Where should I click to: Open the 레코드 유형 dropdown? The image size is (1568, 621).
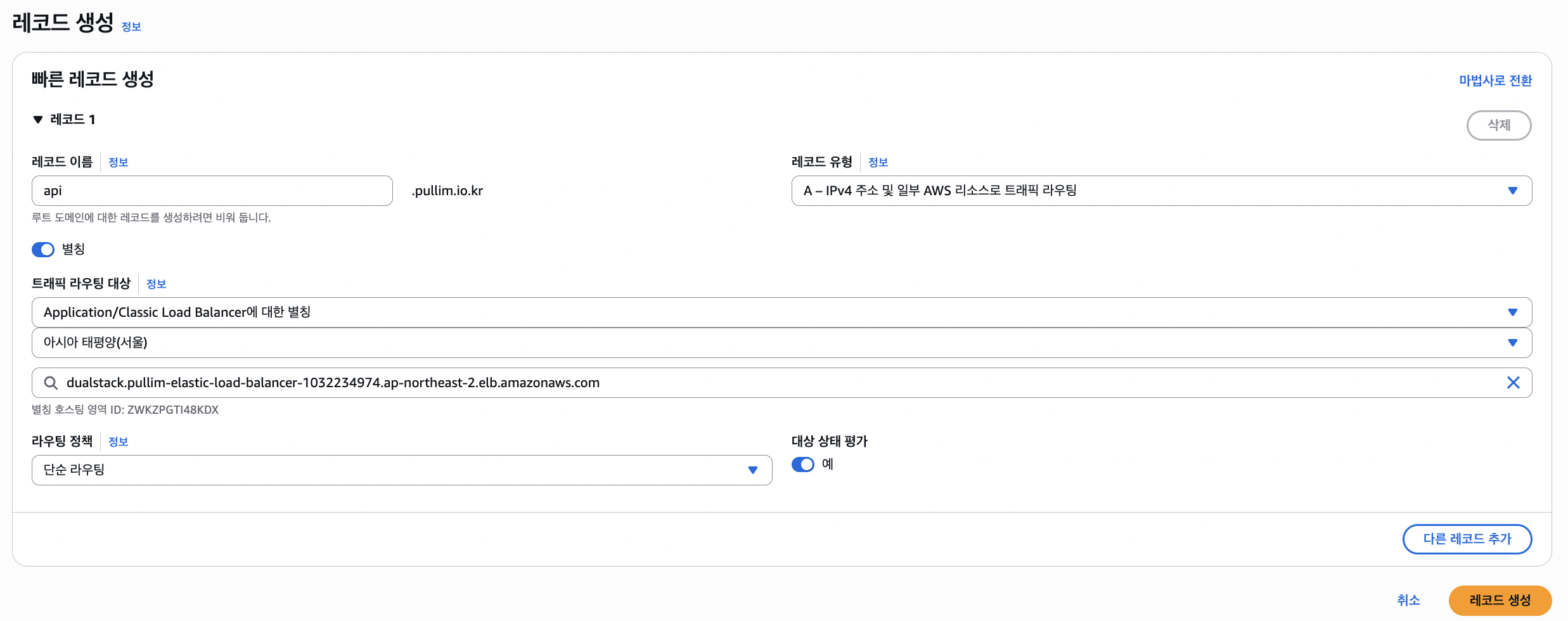(1161, 191)
